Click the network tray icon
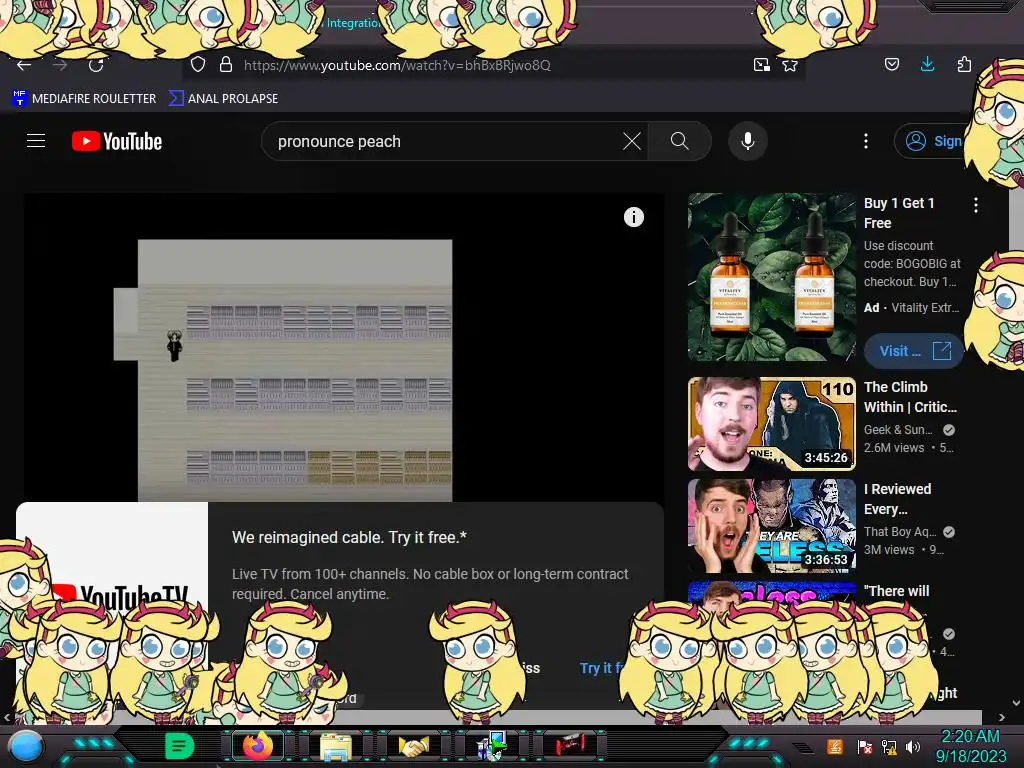The width and height of the screenshot is (1024, 768). [889, 747]
